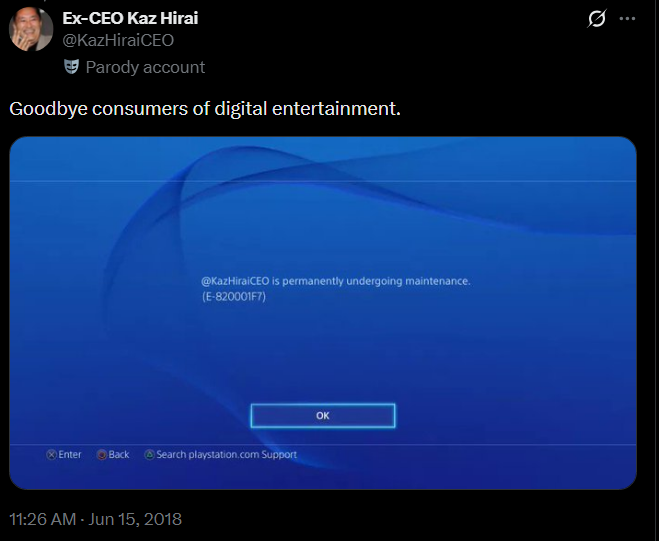
Task: Select the Parody account label
Action: point(145,67)
